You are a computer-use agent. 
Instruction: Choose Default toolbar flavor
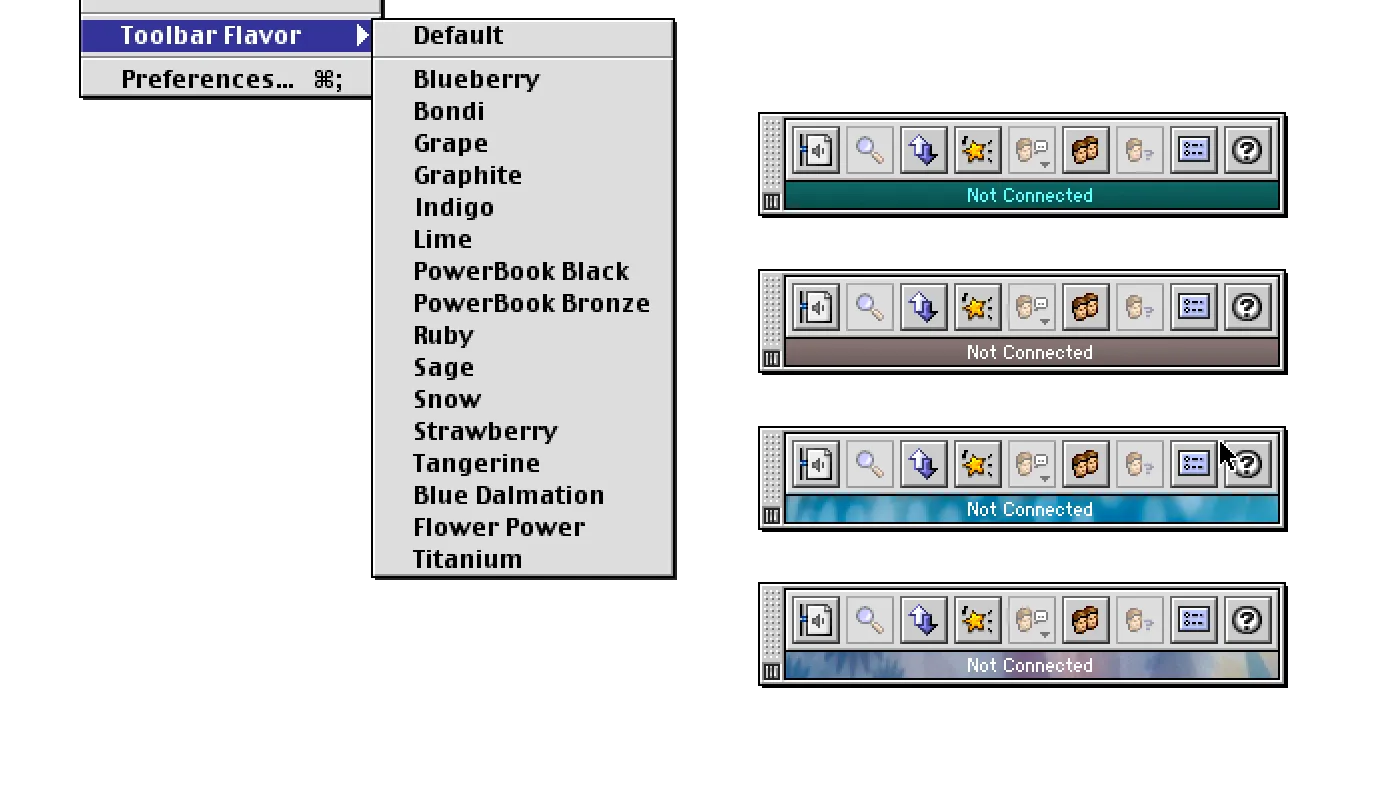click(523, 36)
